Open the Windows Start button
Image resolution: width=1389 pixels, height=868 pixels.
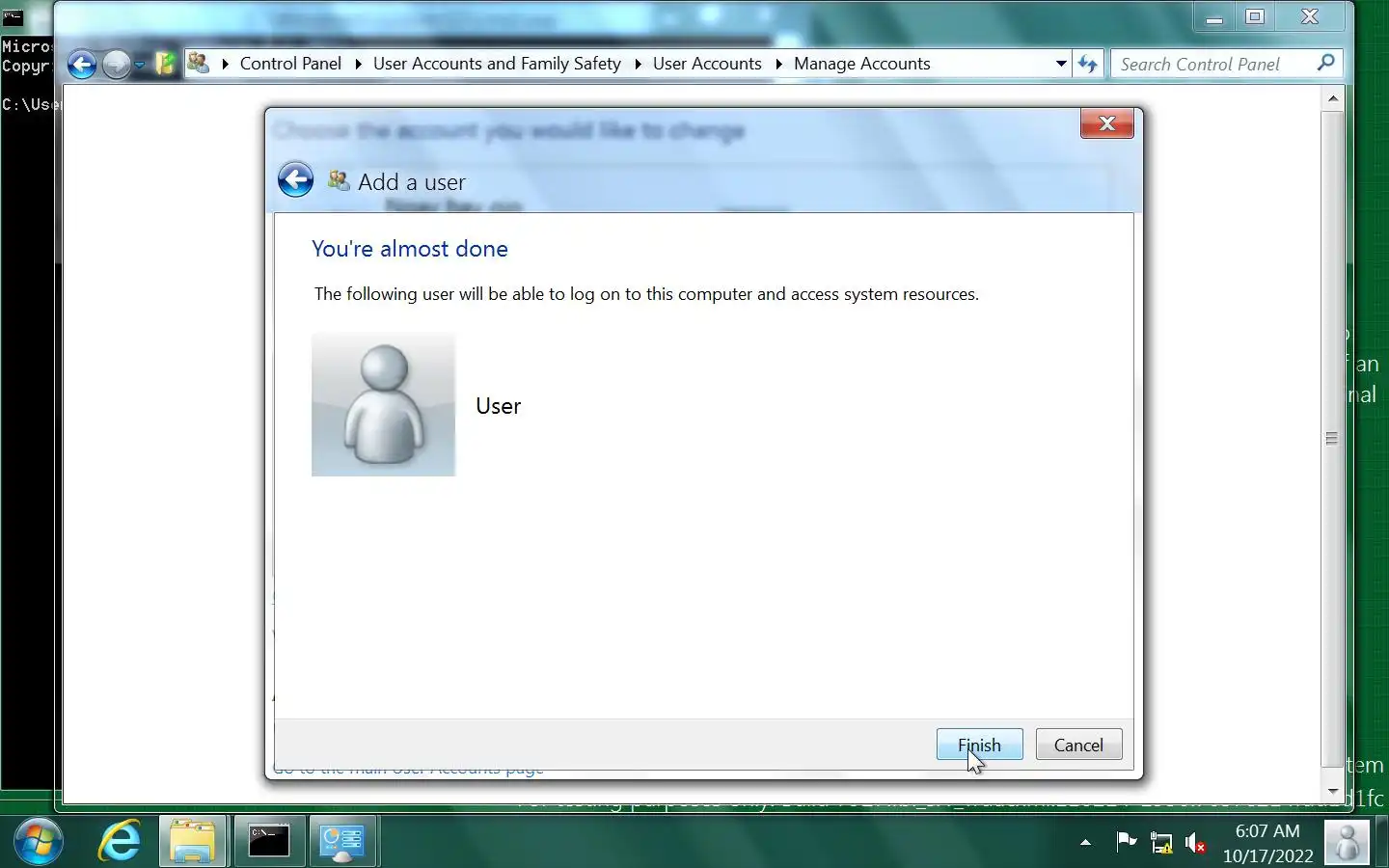pos(39,842)
